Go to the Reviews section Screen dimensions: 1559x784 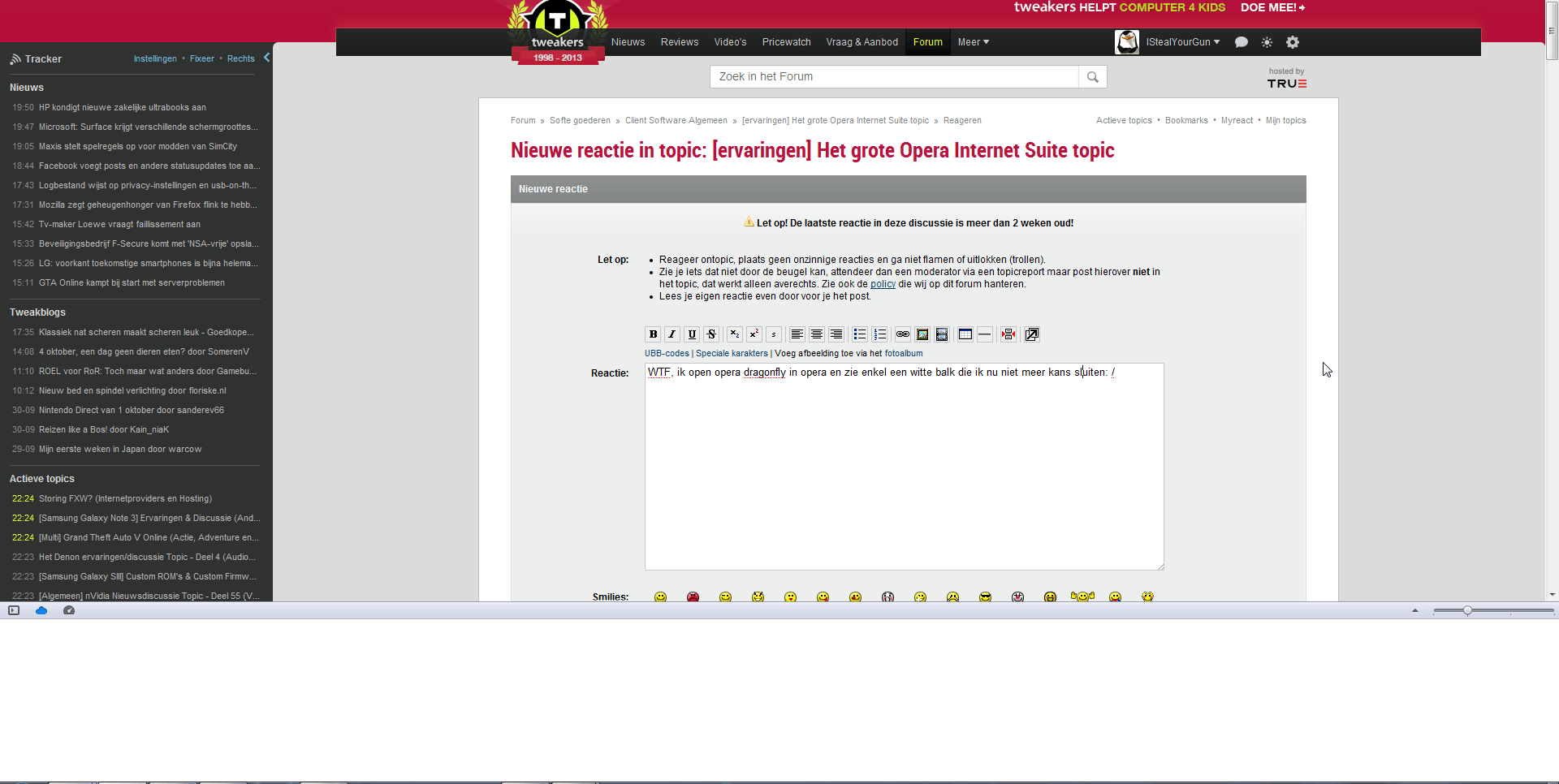[x=680, y=42]
